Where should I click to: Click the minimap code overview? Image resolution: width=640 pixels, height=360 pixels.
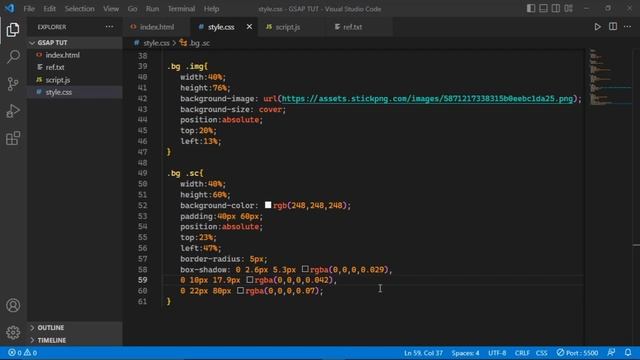coord(610,78)
